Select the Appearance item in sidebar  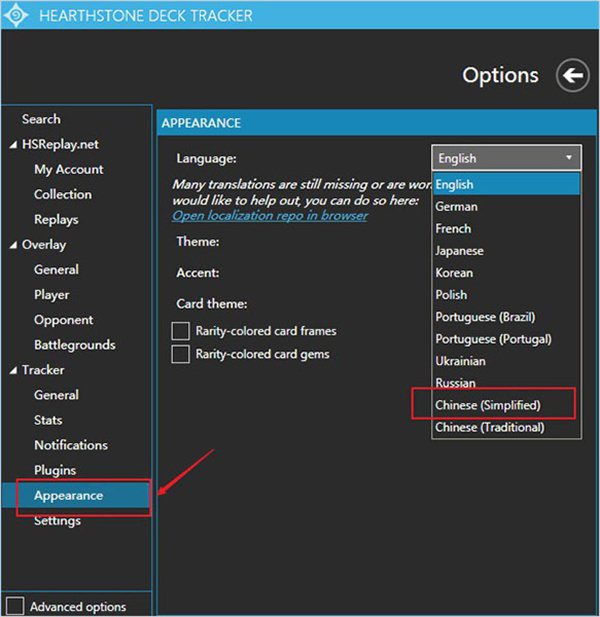[x=68, y=496]
